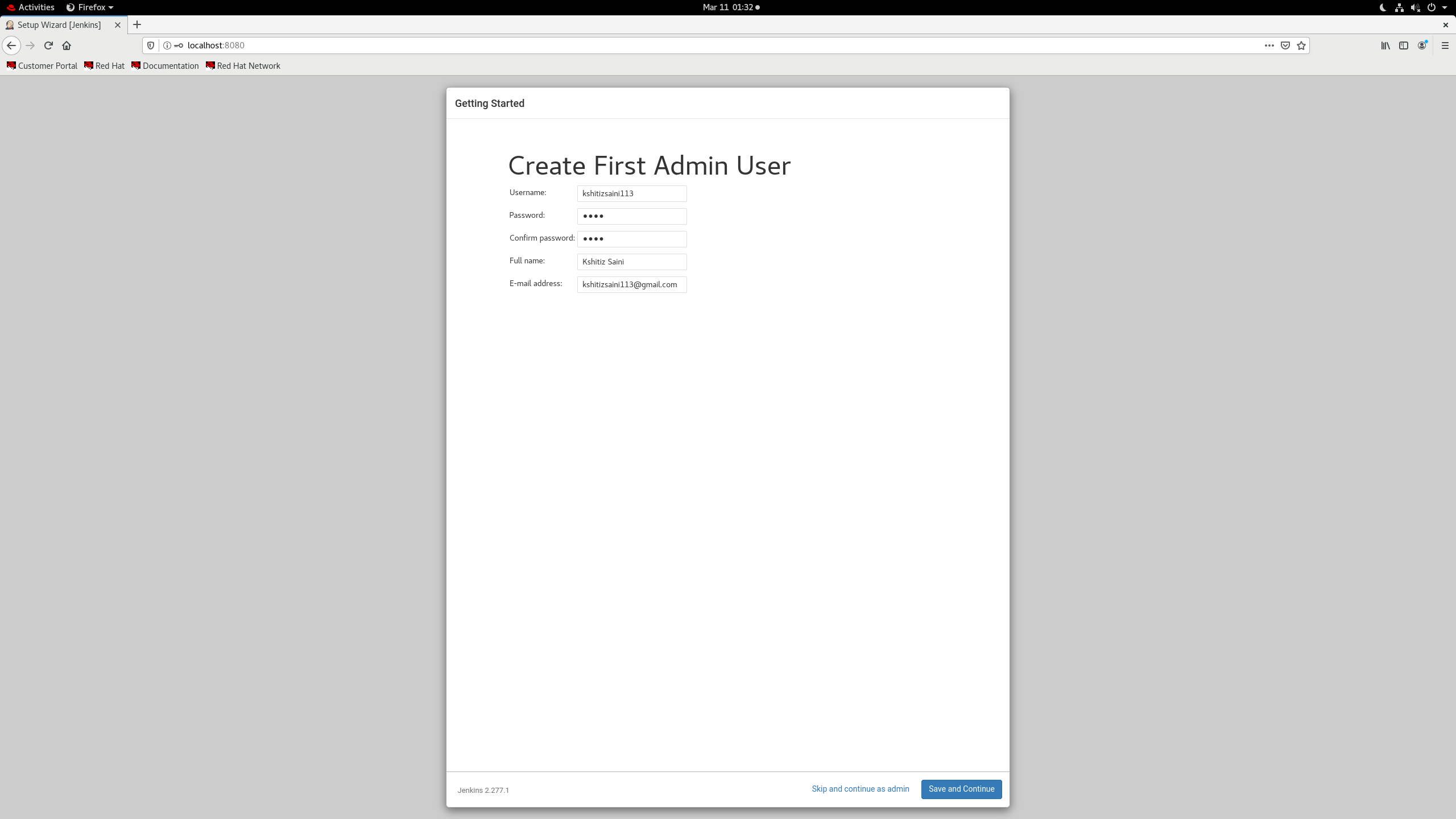Expand the Firefox application menu in top bar
Image resolution: width=1456 pixels, height=819 pixels.
tap(90, 7)
